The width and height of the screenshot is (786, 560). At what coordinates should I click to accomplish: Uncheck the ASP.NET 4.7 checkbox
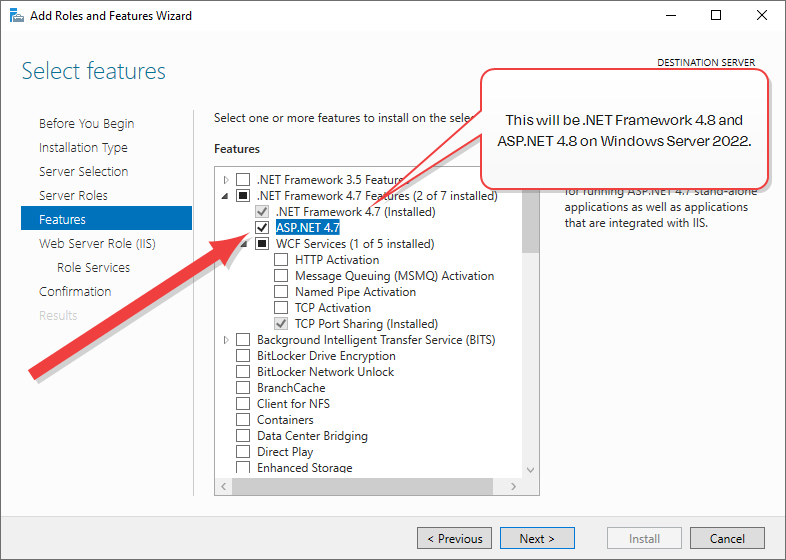click(x=262, y=228)
